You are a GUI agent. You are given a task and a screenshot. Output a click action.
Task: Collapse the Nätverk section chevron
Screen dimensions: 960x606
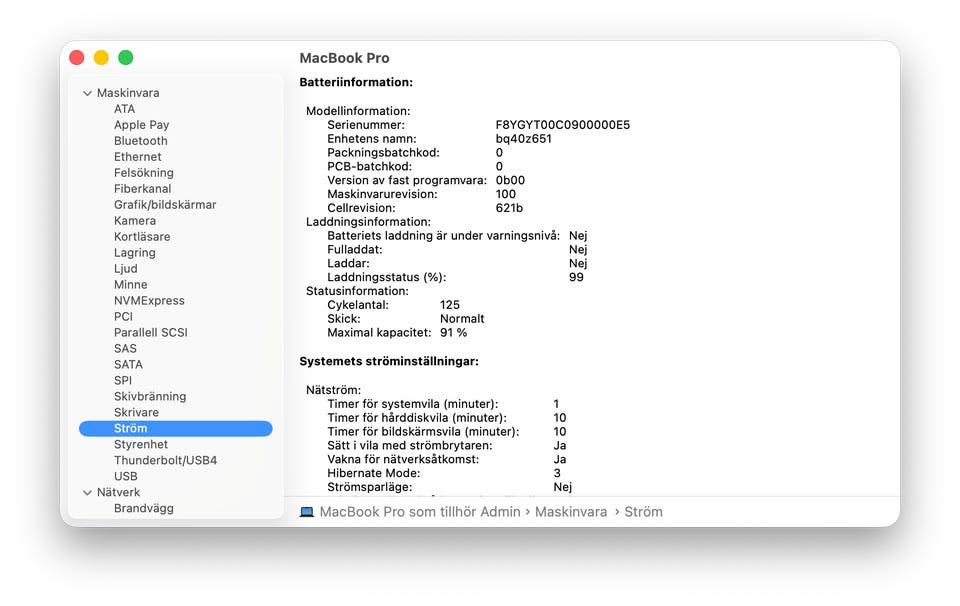pos(88,493)
